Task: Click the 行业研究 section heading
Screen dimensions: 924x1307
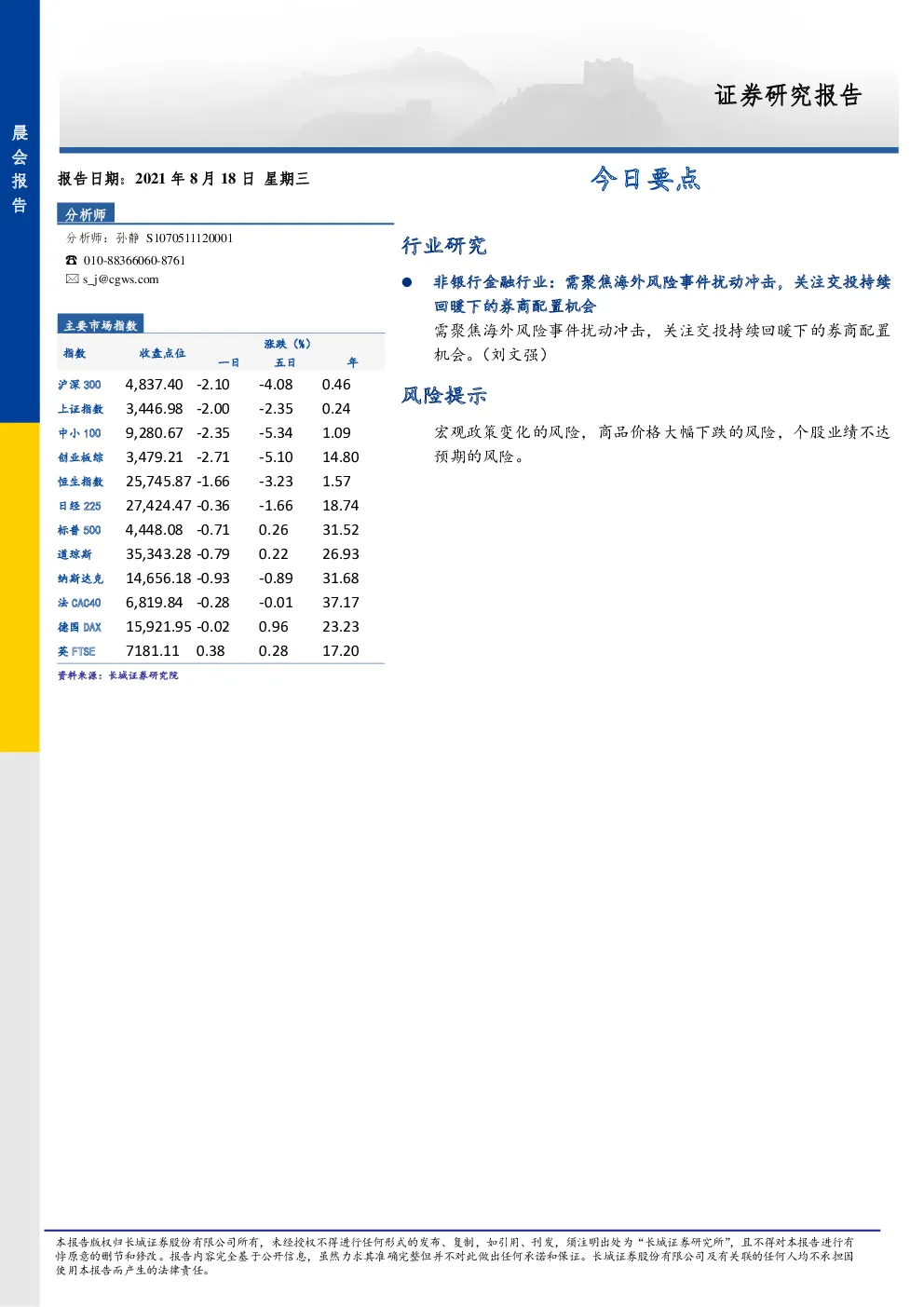Action: coord(444,246)
